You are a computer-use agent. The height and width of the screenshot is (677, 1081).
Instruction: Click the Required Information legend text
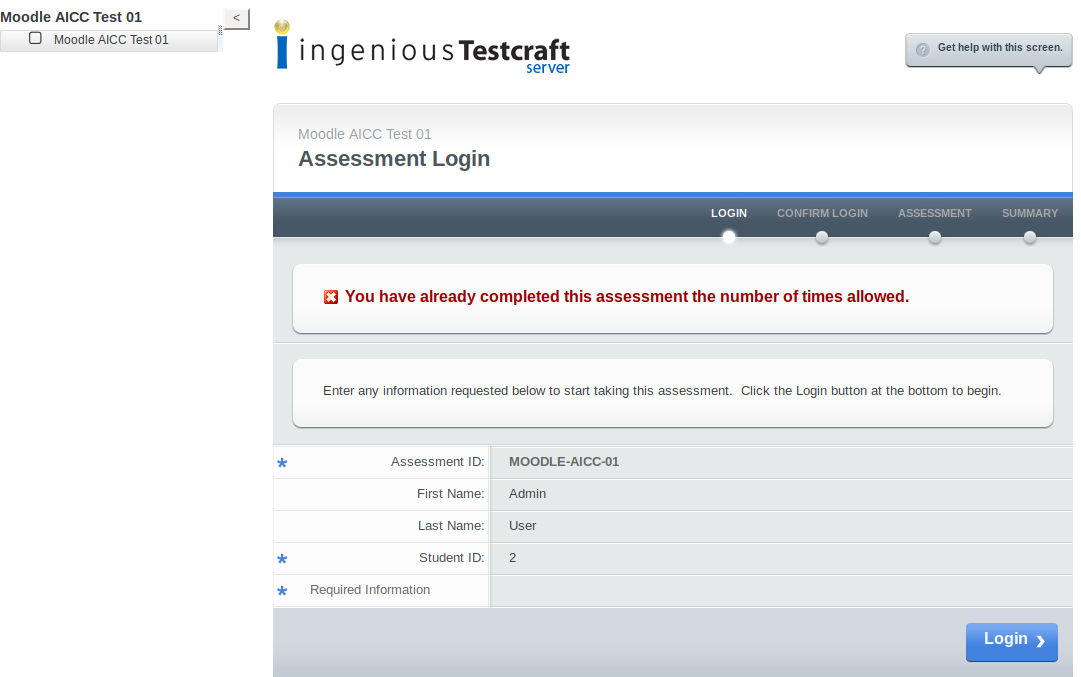tap(370, 590)
